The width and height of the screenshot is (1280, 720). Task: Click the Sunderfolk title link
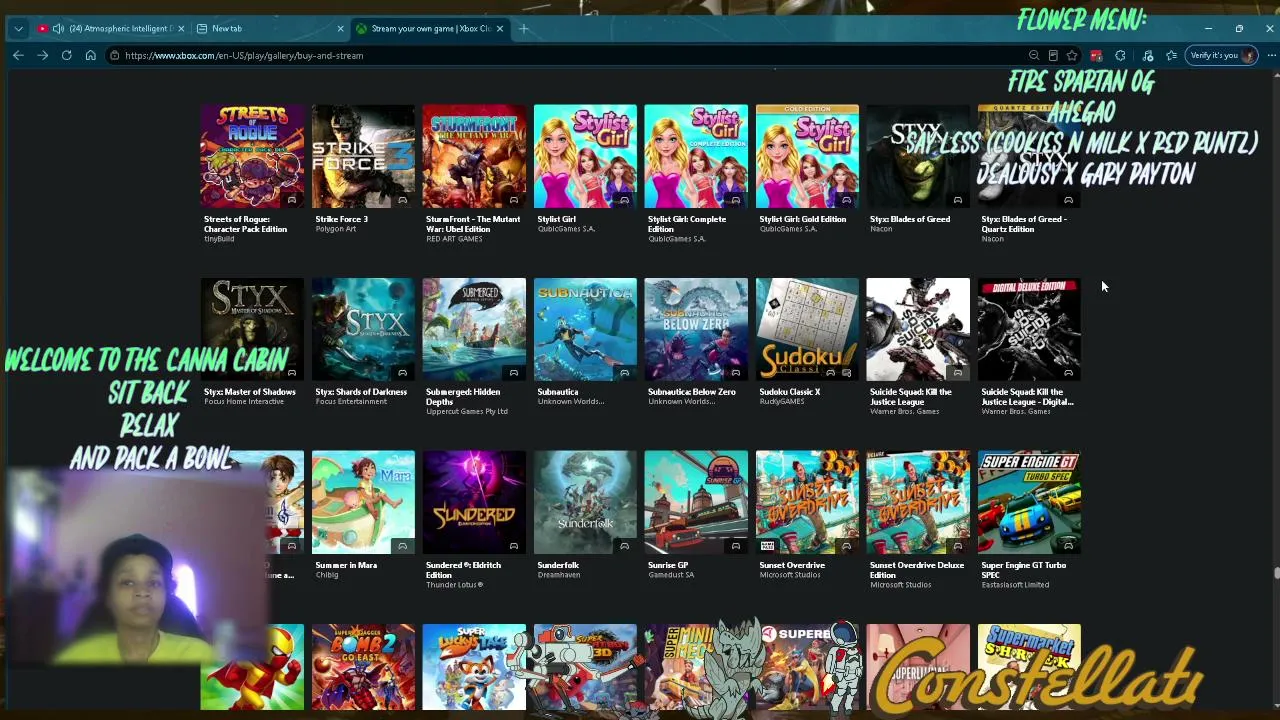click(558, 565)
